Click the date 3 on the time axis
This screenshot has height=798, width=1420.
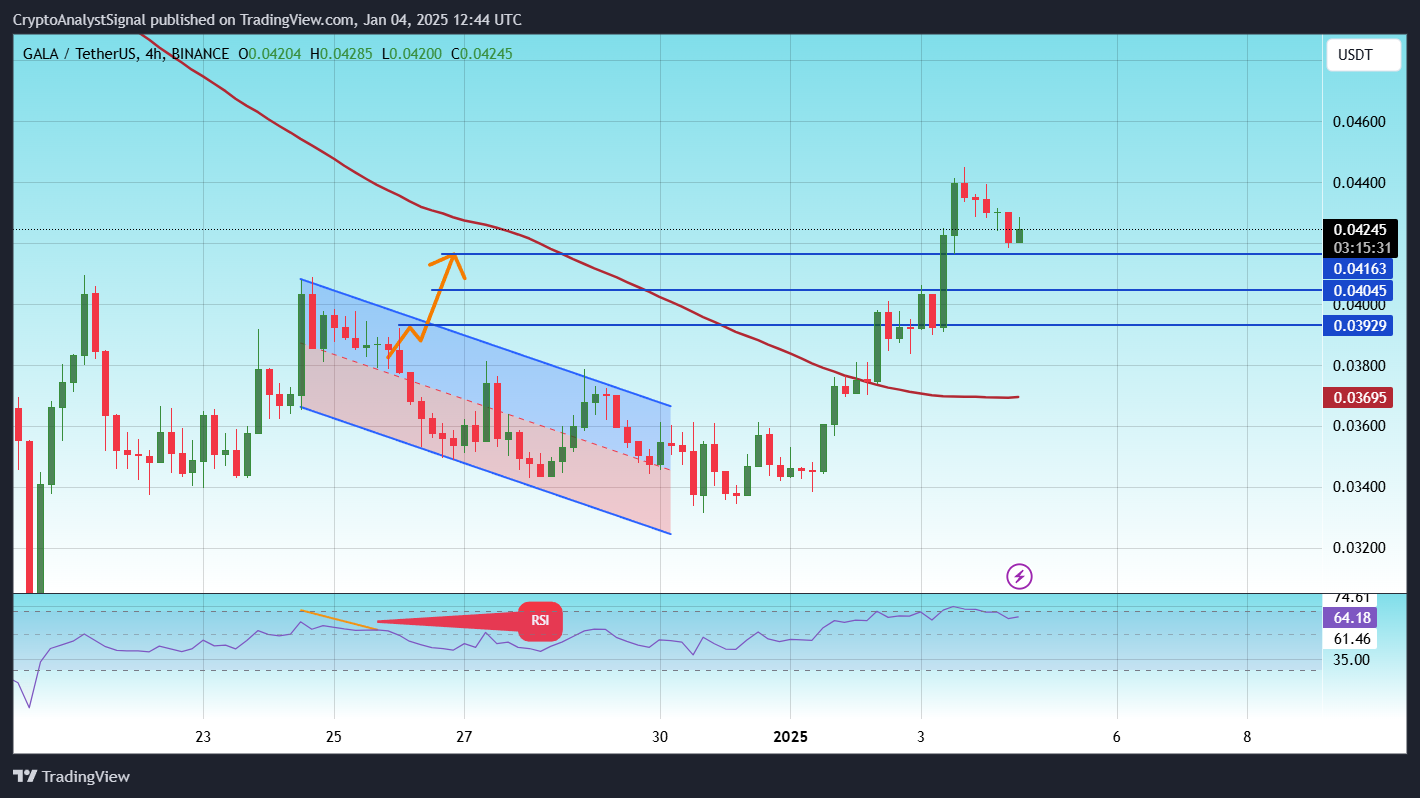pos(921,737)
